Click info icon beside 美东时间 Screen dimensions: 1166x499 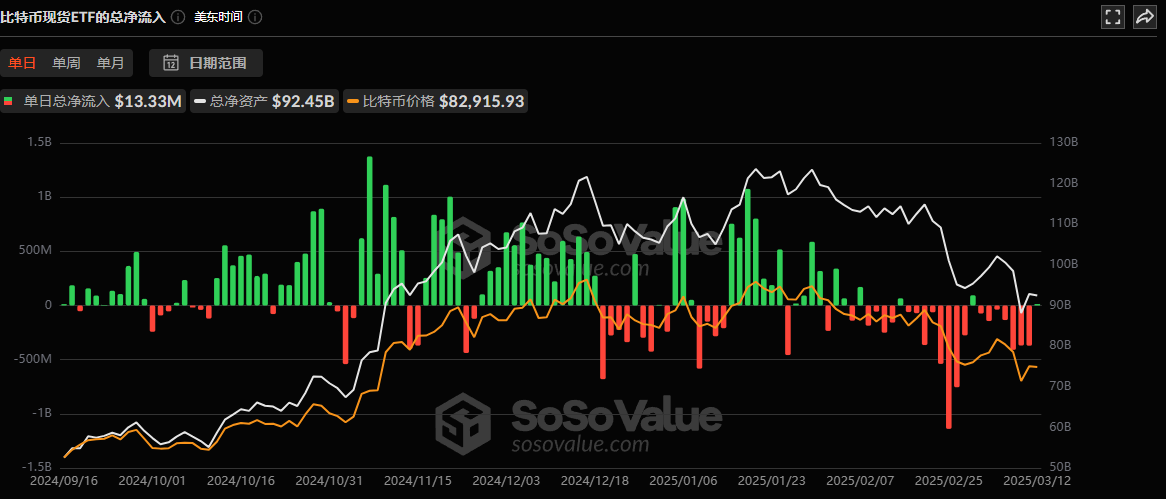(x=255, y=17)
